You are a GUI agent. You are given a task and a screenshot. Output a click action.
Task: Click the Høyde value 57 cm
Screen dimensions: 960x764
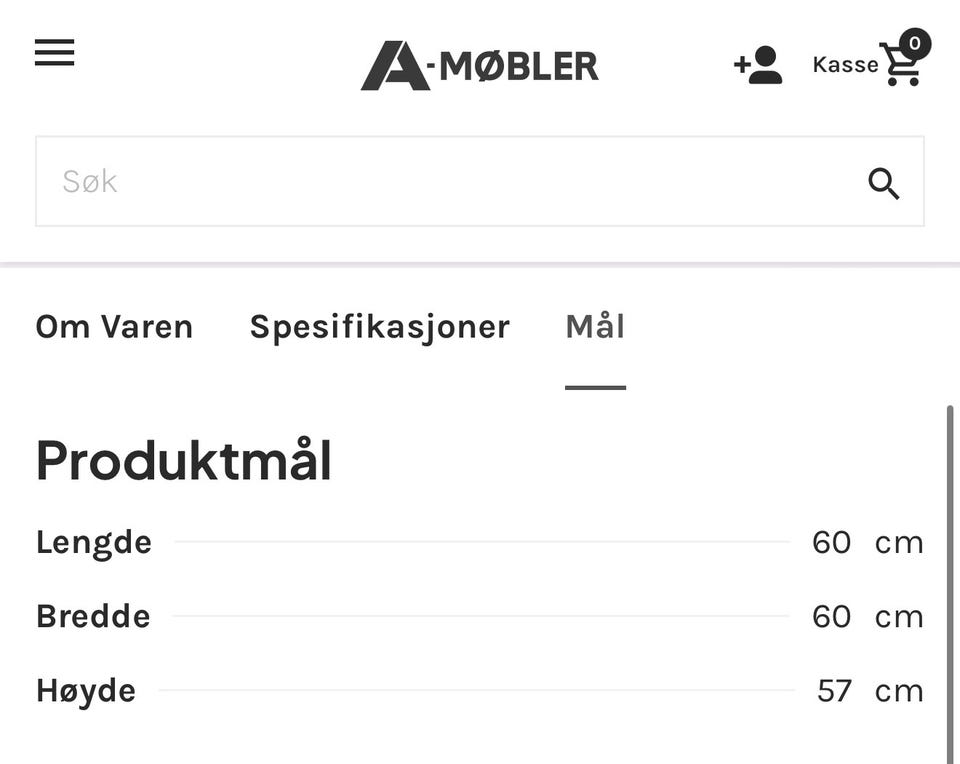click(x=870, y=691)
